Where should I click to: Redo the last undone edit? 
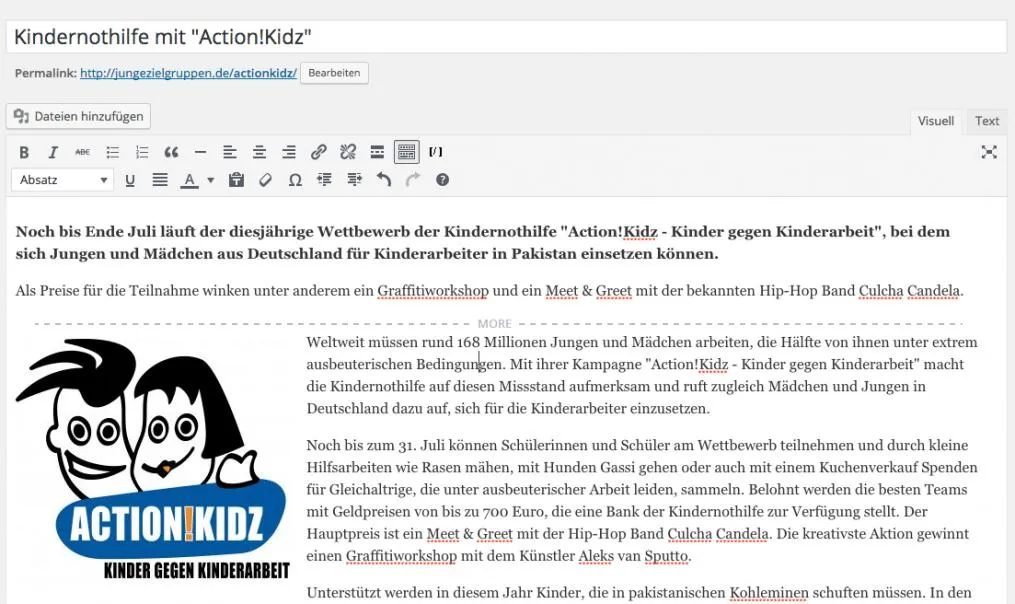[x=413, y=180]
